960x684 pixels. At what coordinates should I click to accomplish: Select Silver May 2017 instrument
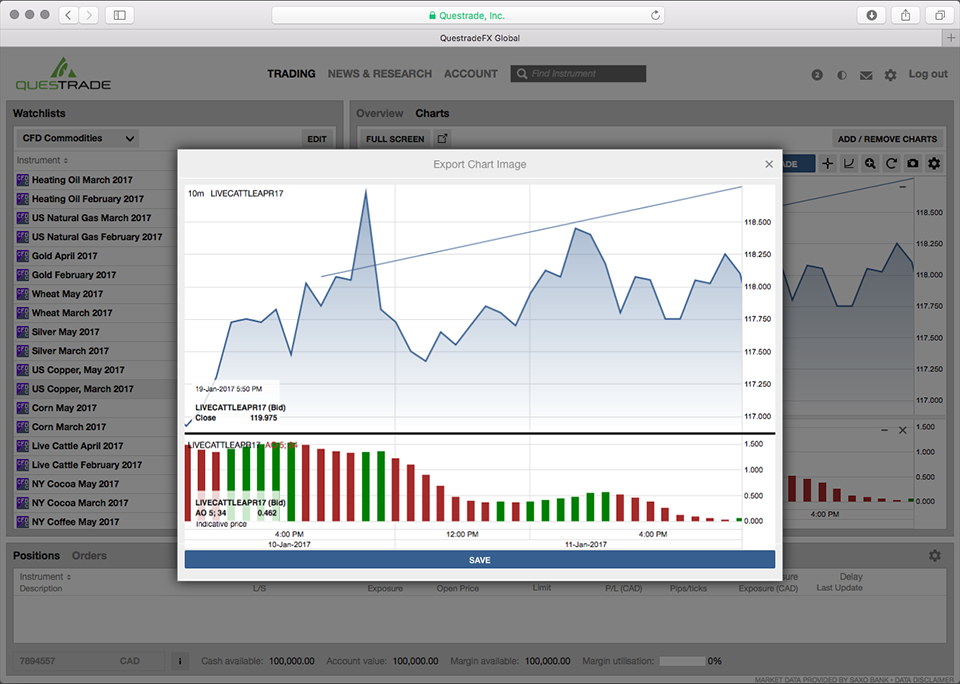(66, 332)
